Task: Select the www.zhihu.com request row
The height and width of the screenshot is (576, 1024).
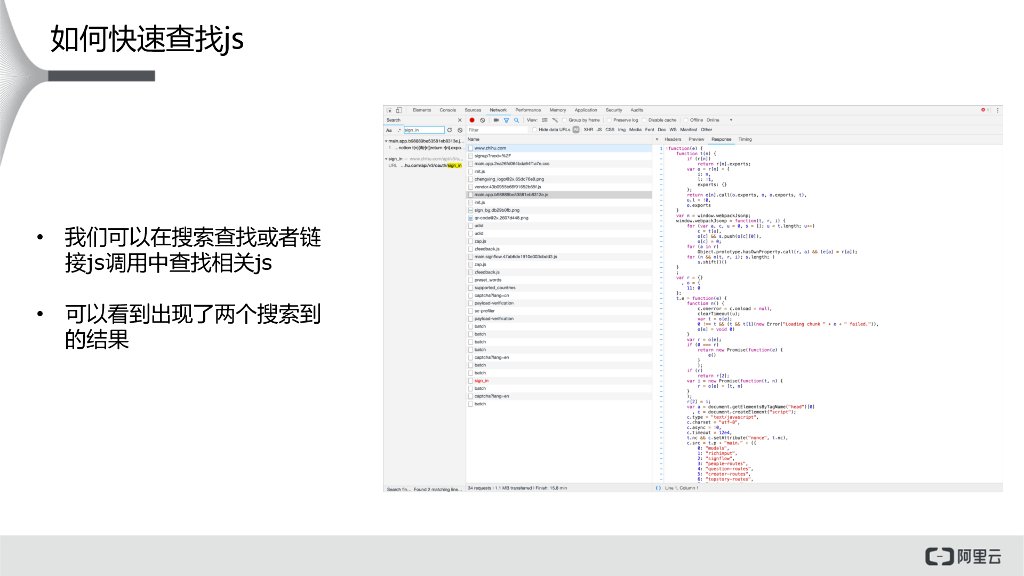Action: pos(489,148)
